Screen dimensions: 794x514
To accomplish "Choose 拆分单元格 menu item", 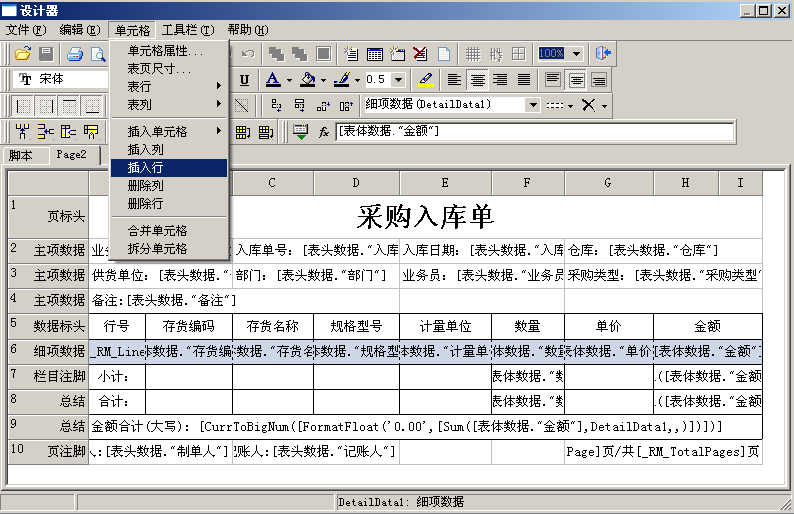I will click(169, 249).
